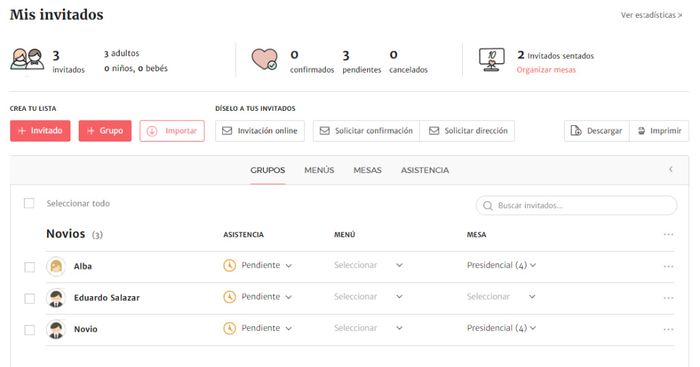Open Alba's Pendiente attendance dropdown
Image resolution: width=700 pixels, height=367 pixels.
(267, 265)
